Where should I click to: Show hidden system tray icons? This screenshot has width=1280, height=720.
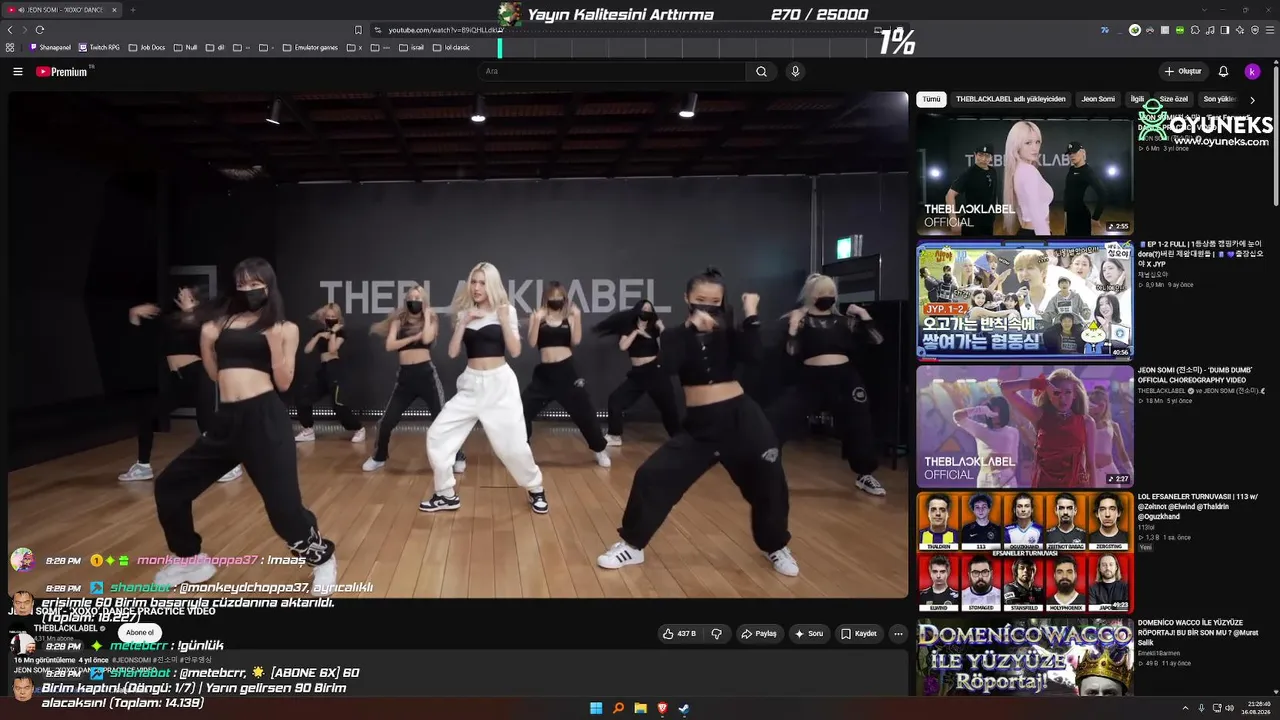pos(1186,708)
